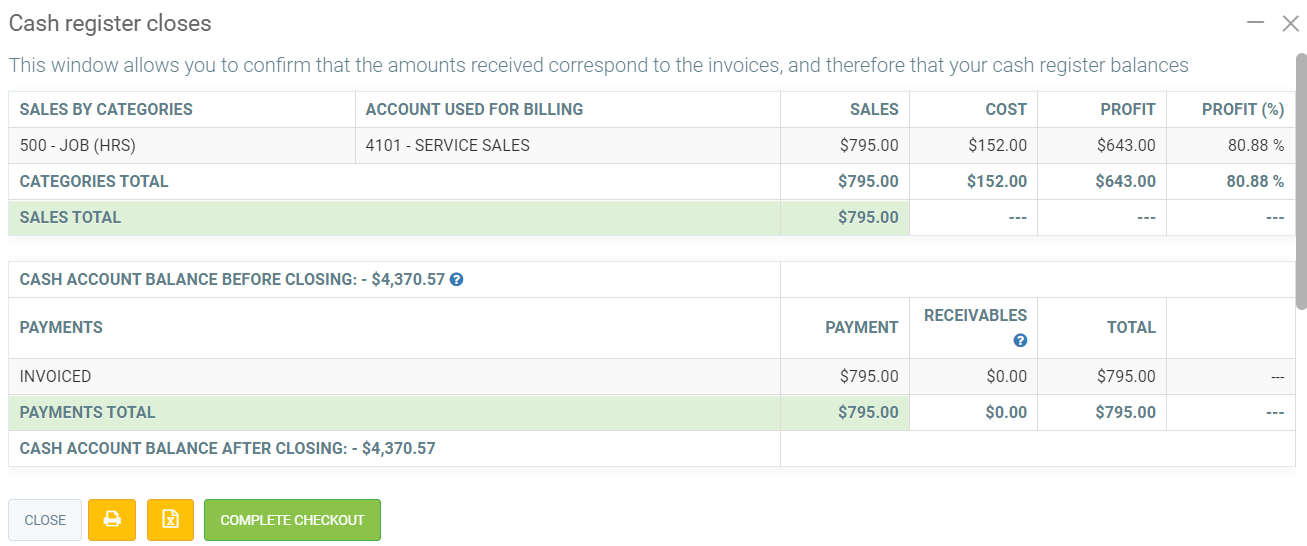Open help icon beside cash balance before closing
Screen dimensions: 1307x546
tap(456, 280)
